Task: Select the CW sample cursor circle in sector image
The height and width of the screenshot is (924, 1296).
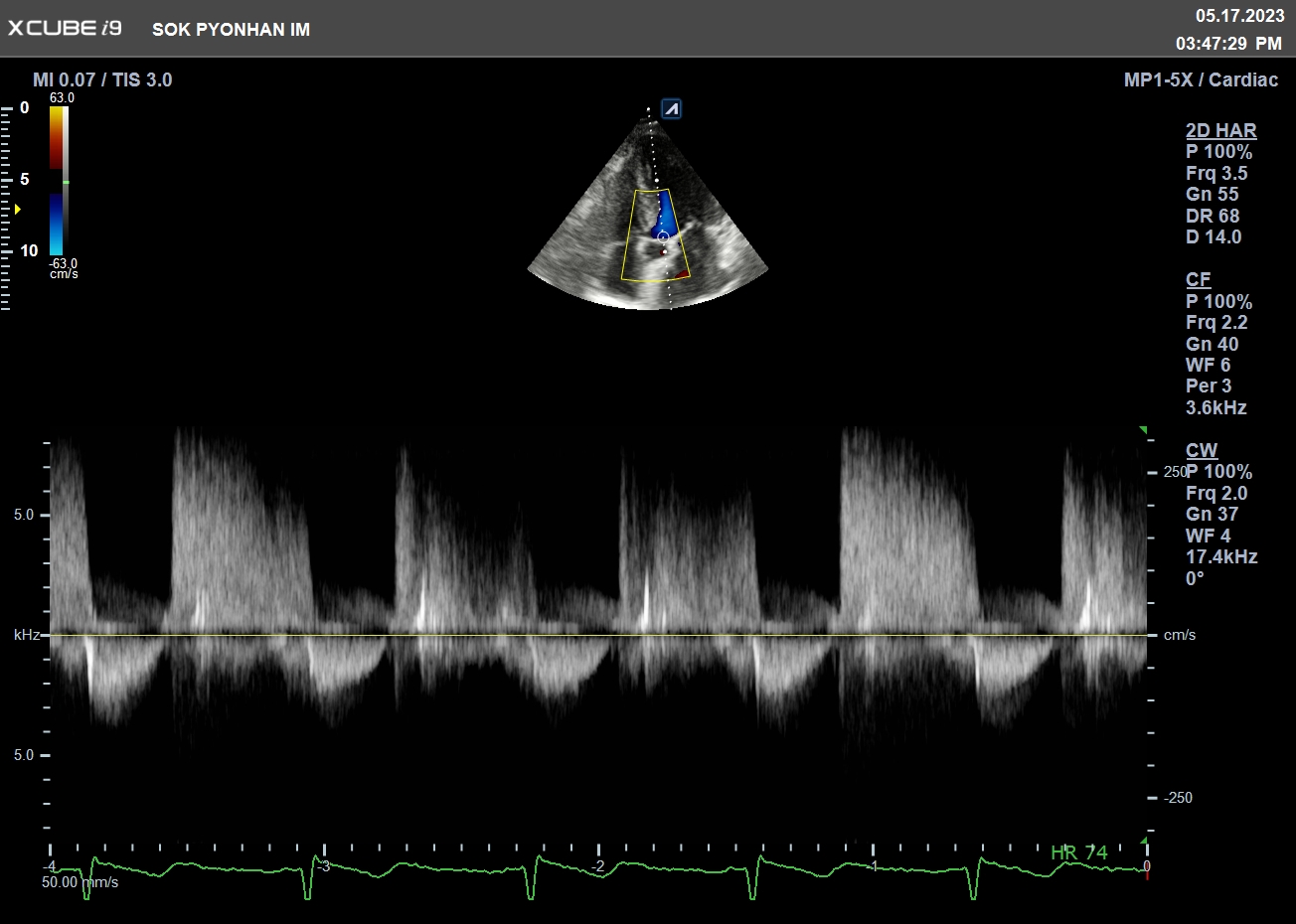Action: [663, 236]
